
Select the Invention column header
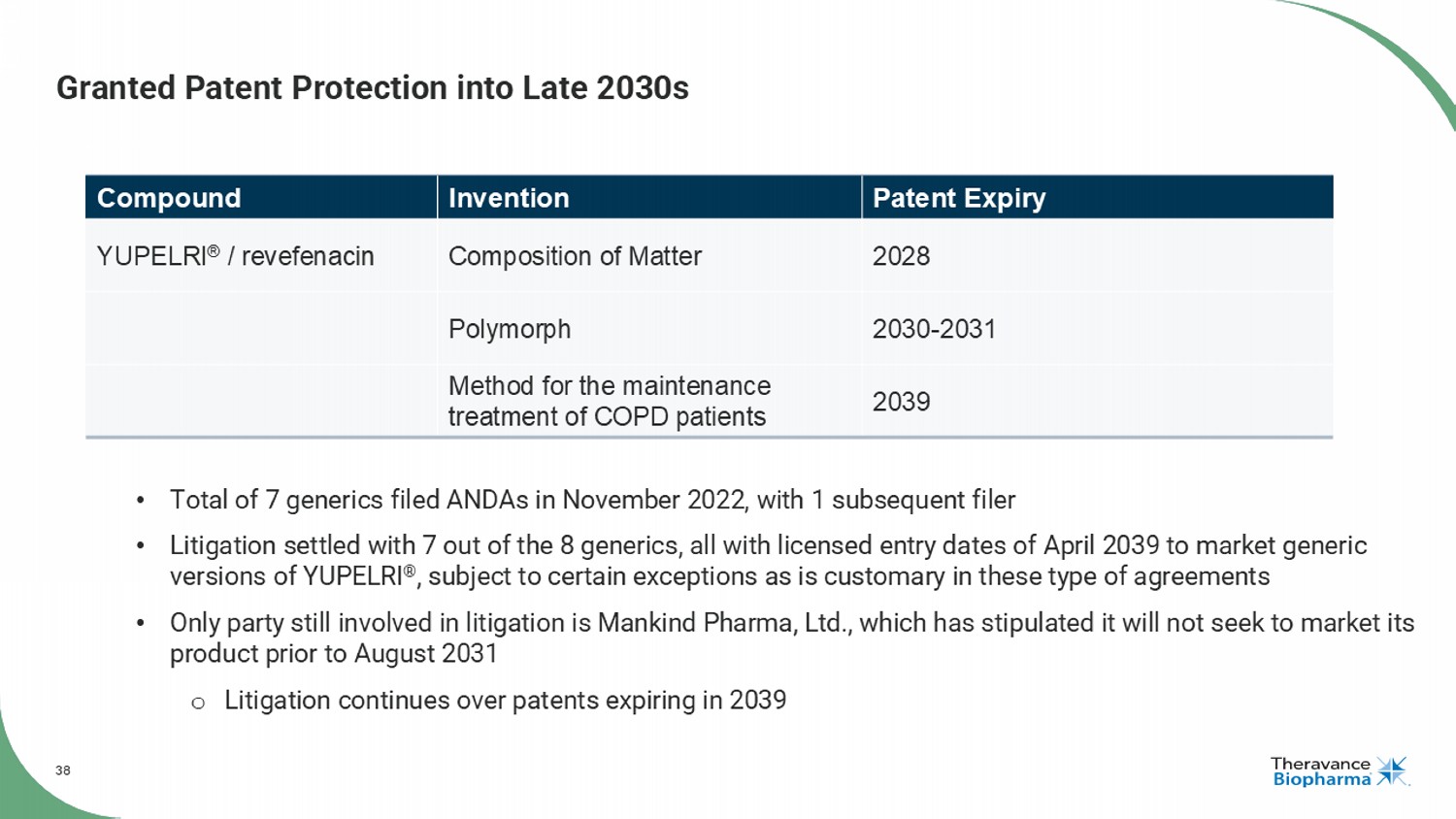click(509, 198)
